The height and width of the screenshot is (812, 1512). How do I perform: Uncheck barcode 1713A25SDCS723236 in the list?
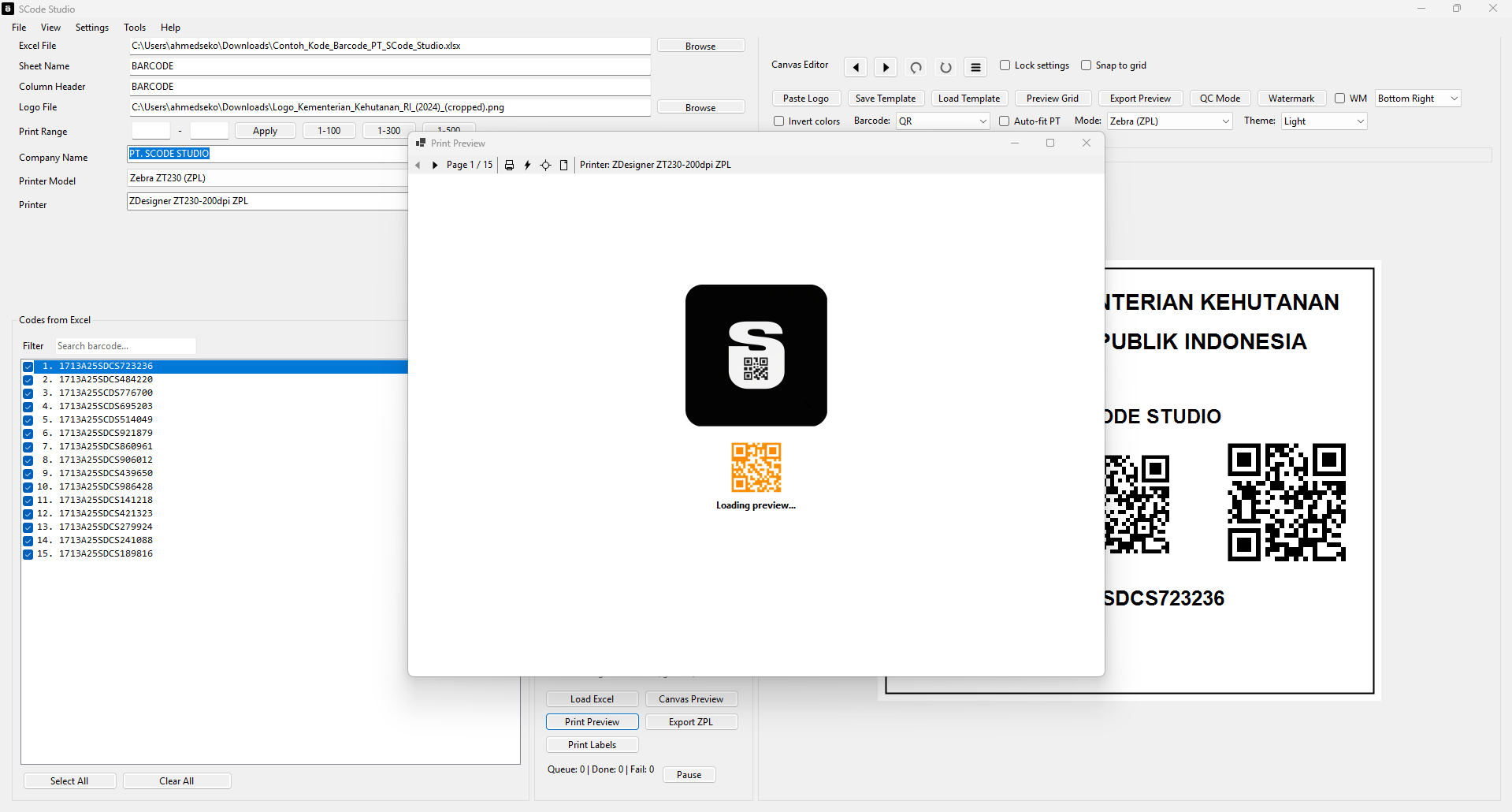(28, 367)
